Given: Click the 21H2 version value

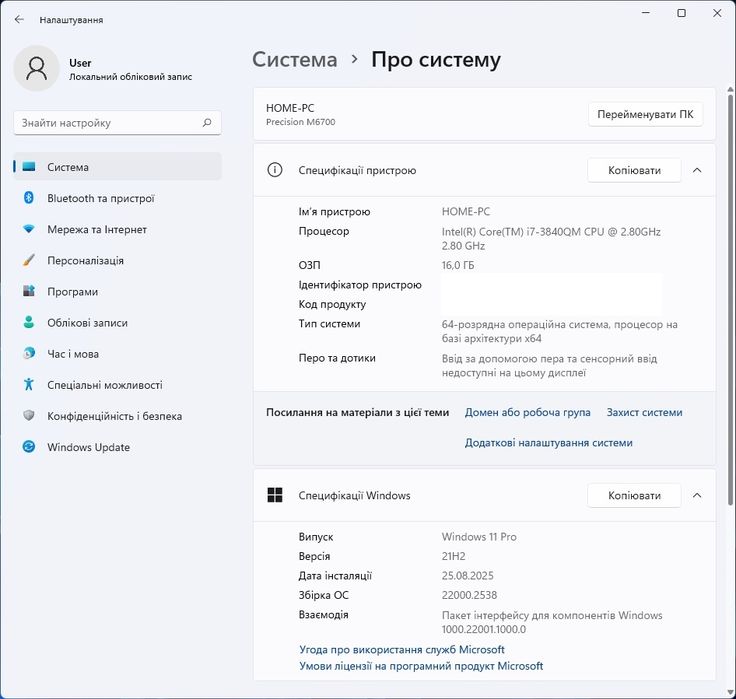Looking at the screenshot, I should point(453,556).
